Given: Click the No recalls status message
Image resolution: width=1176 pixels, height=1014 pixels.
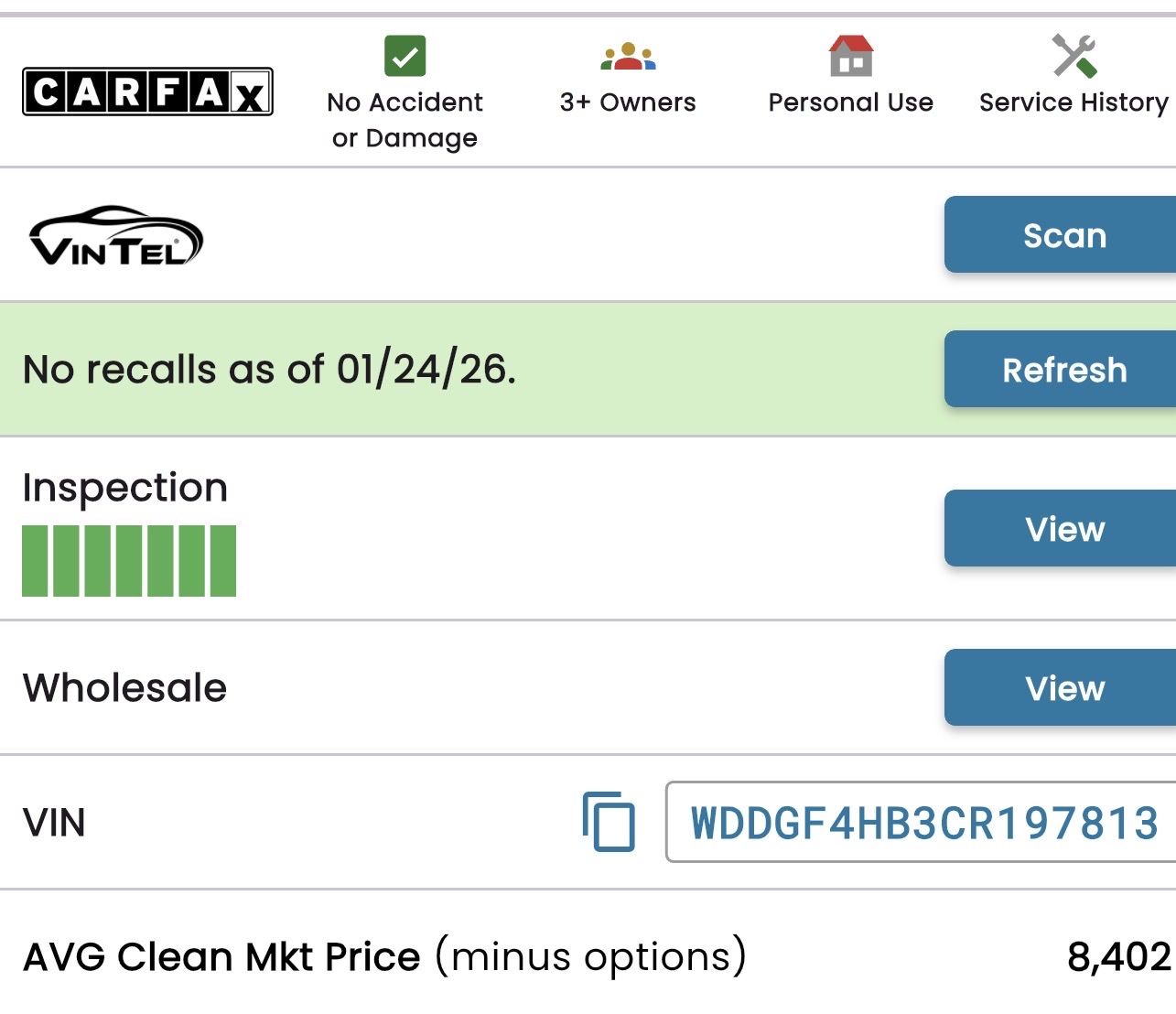Looking at the screenshot, I should [269, 370].
